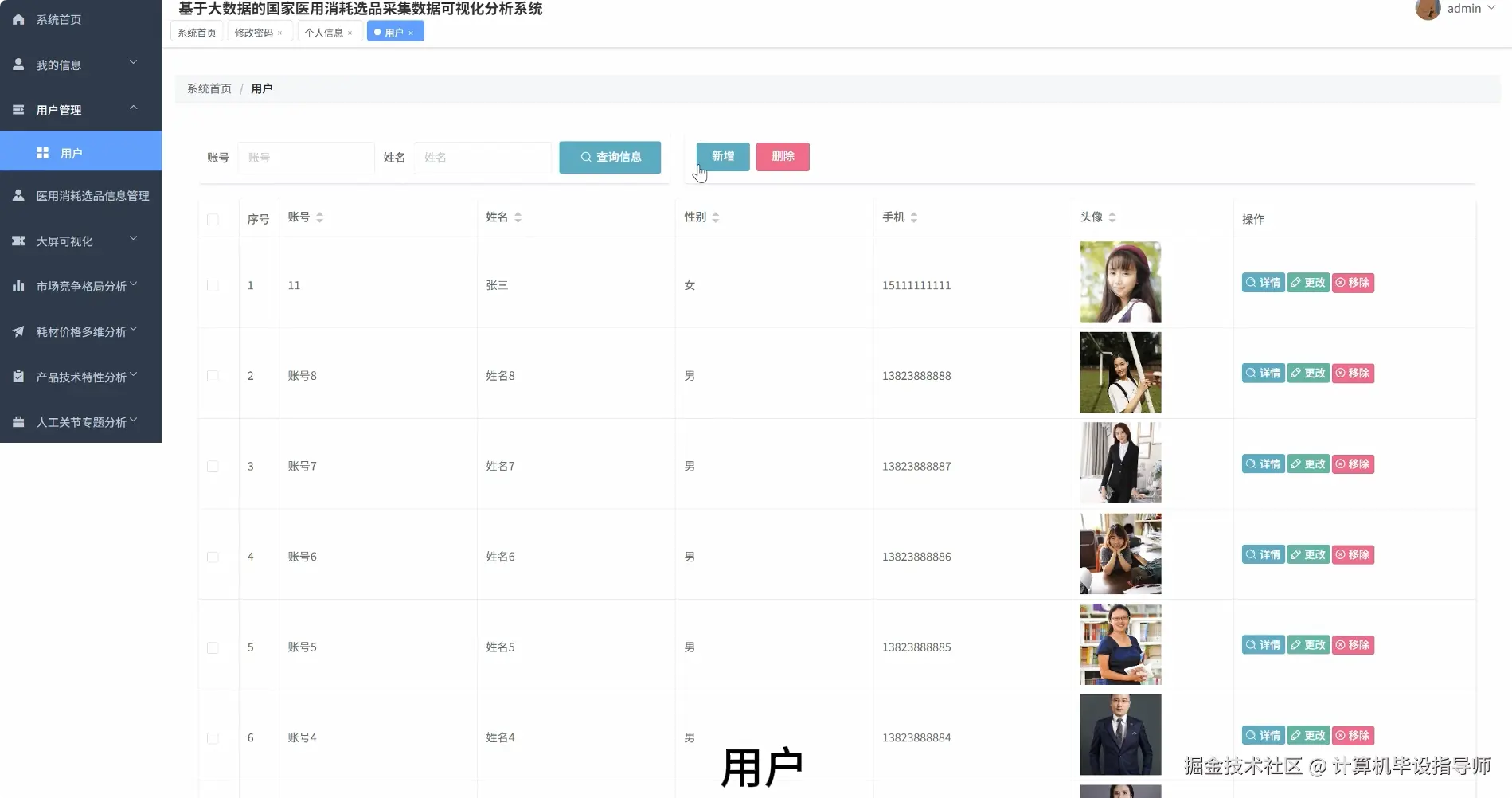This screenshot has height=798, width=1512.
Task: Click the grid icon beside 用户 submenu
Action: (x=43, y=153)
